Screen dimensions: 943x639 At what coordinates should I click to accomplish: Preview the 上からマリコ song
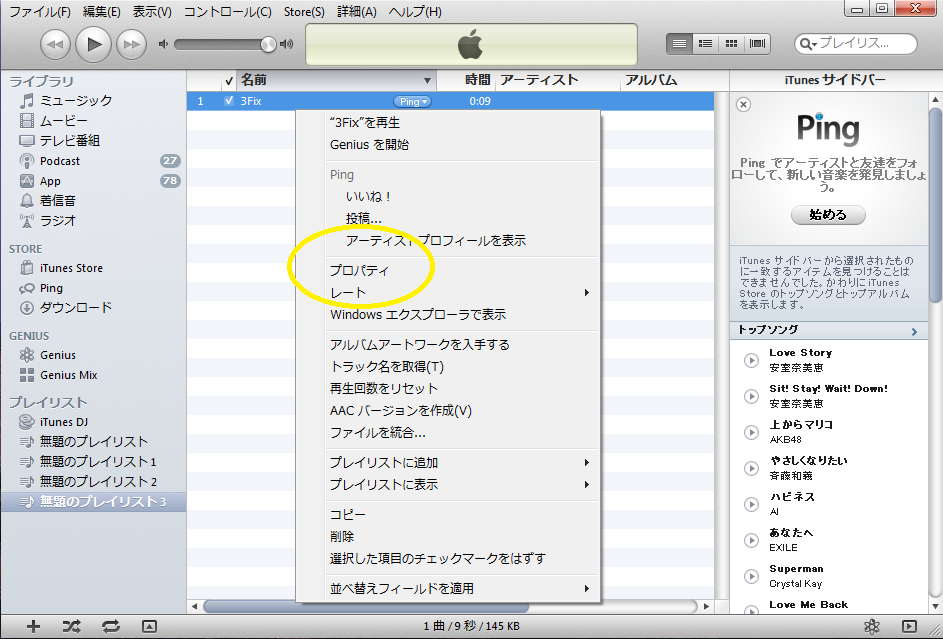[751, 432]
